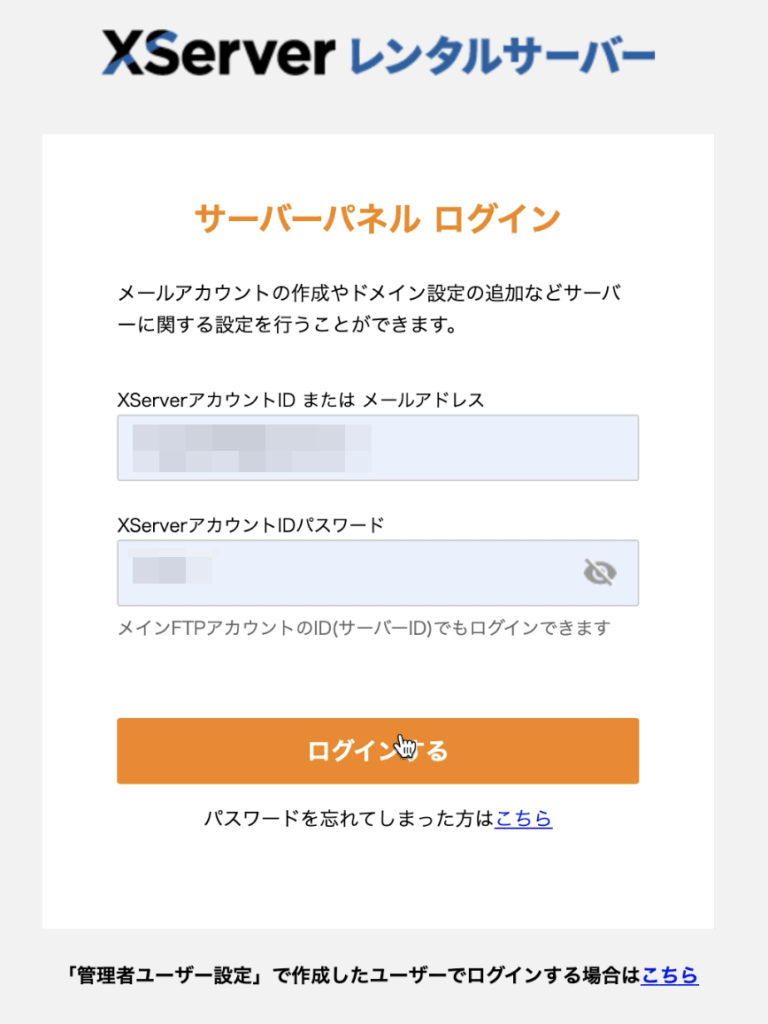Click the XServer logo at top
Viewport: 768px width, 1024px height.
[x=215, y=54]
